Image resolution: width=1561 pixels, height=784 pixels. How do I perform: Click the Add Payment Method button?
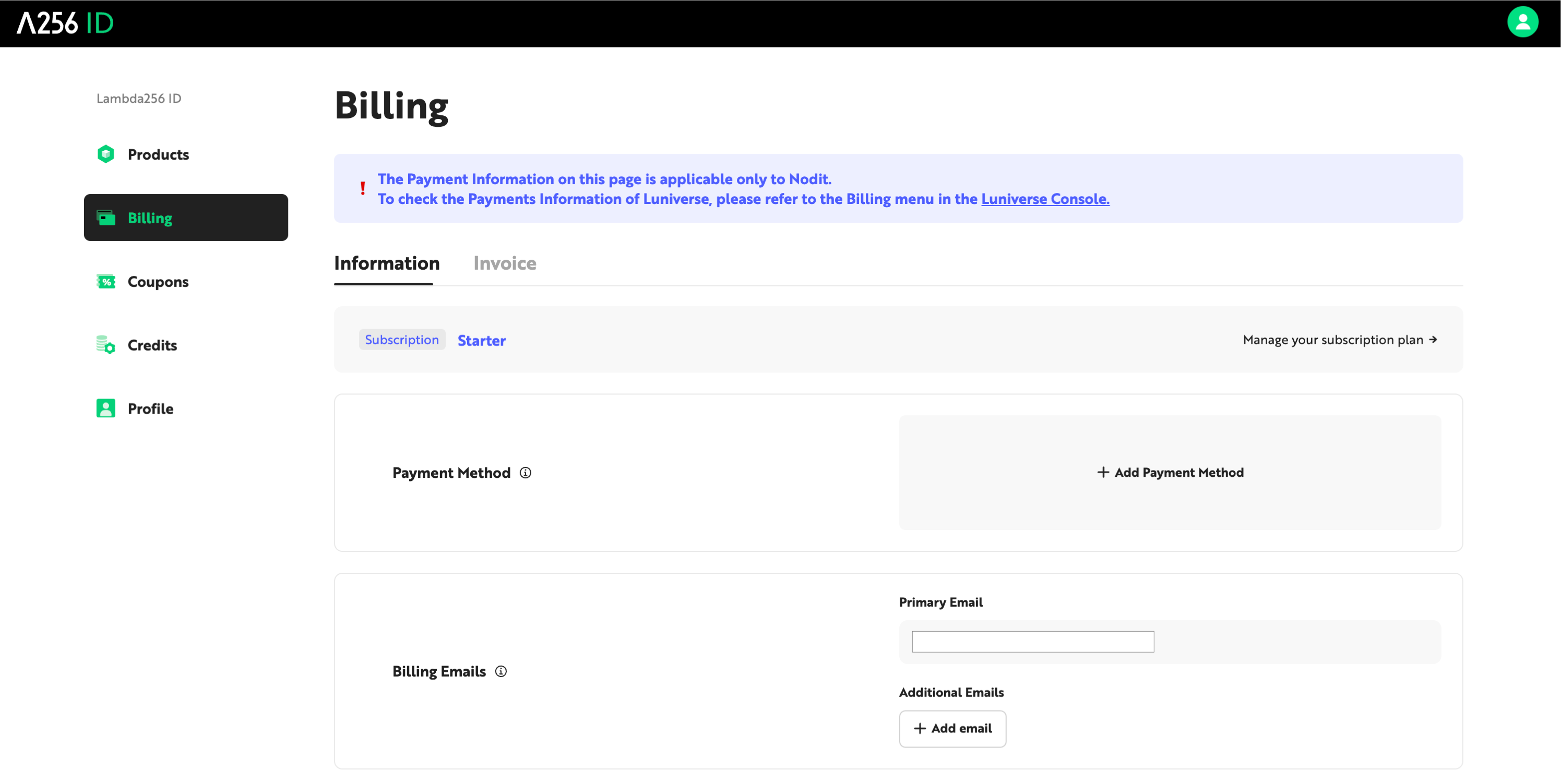[x=1170, y=472]
